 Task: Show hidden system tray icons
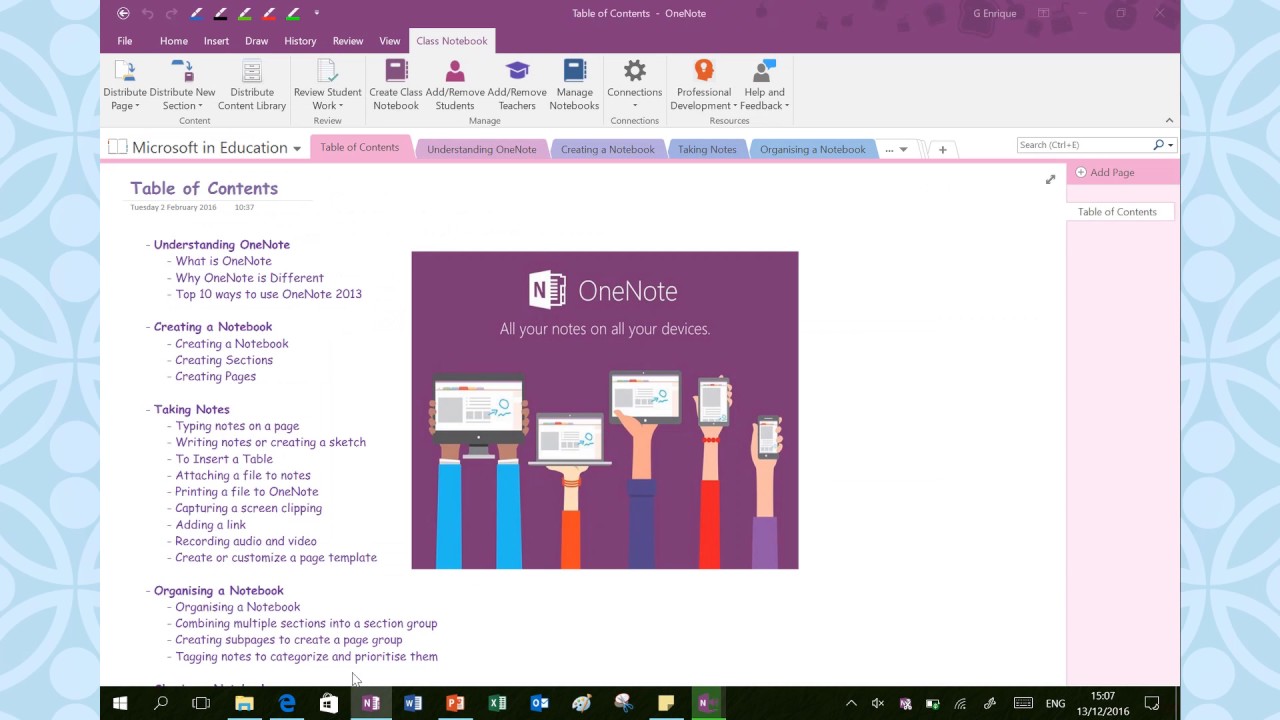(851, 703)
